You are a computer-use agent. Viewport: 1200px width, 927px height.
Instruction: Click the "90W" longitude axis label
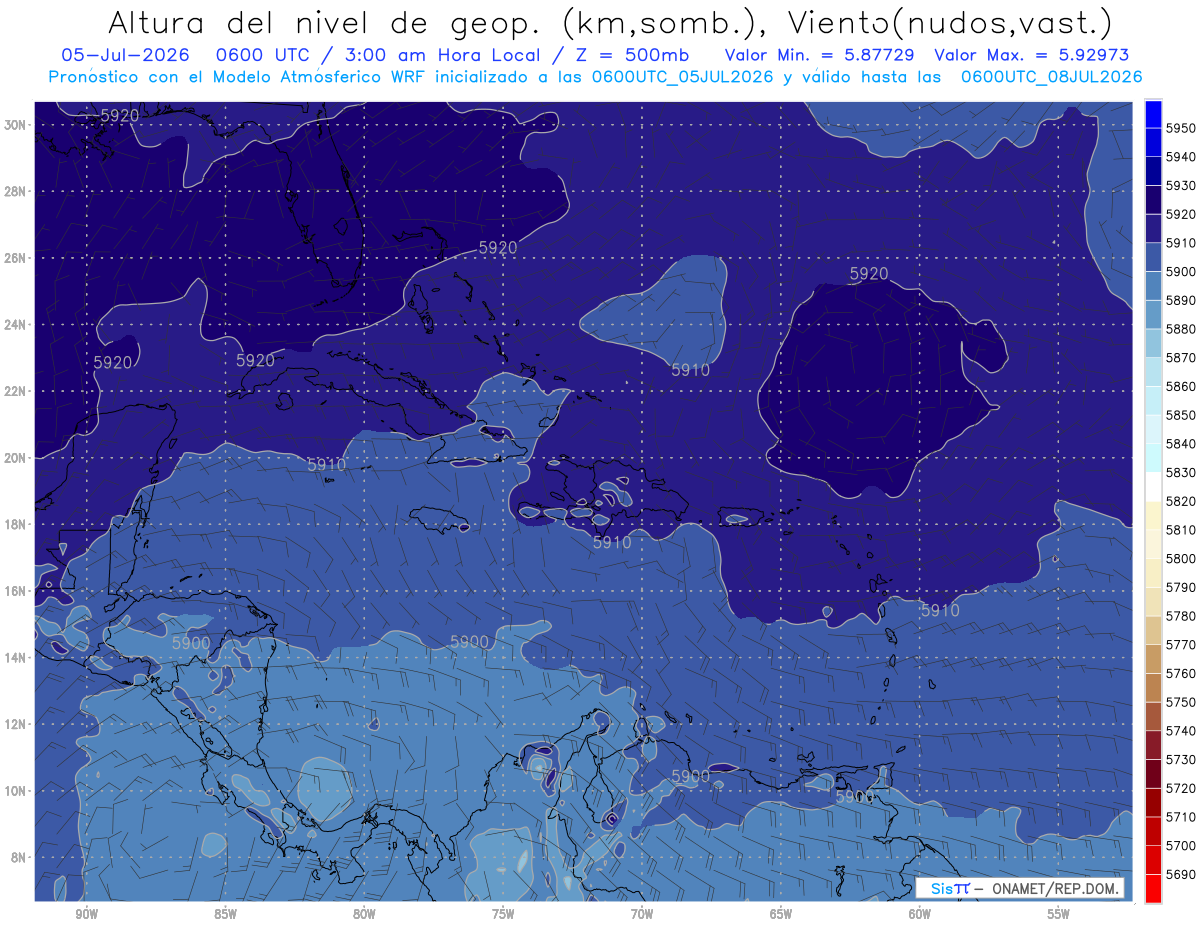pyautogui.click(x=86, y=914)
